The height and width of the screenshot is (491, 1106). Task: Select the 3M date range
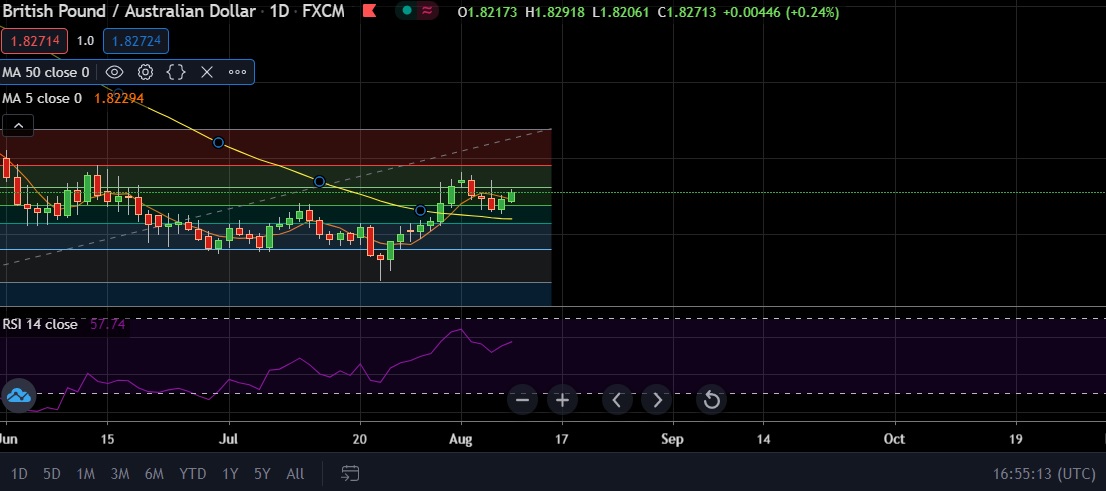tap(120, 473)
